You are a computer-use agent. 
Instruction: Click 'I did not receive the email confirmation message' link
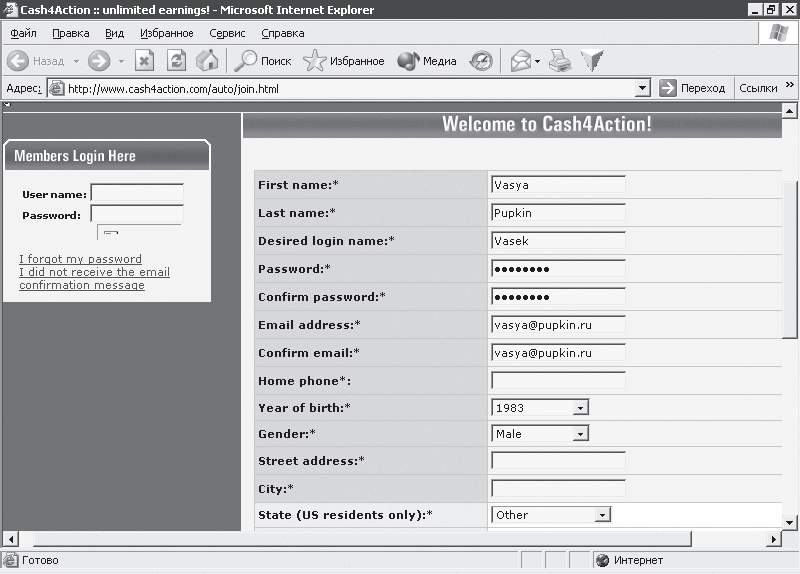coord(94,279)
